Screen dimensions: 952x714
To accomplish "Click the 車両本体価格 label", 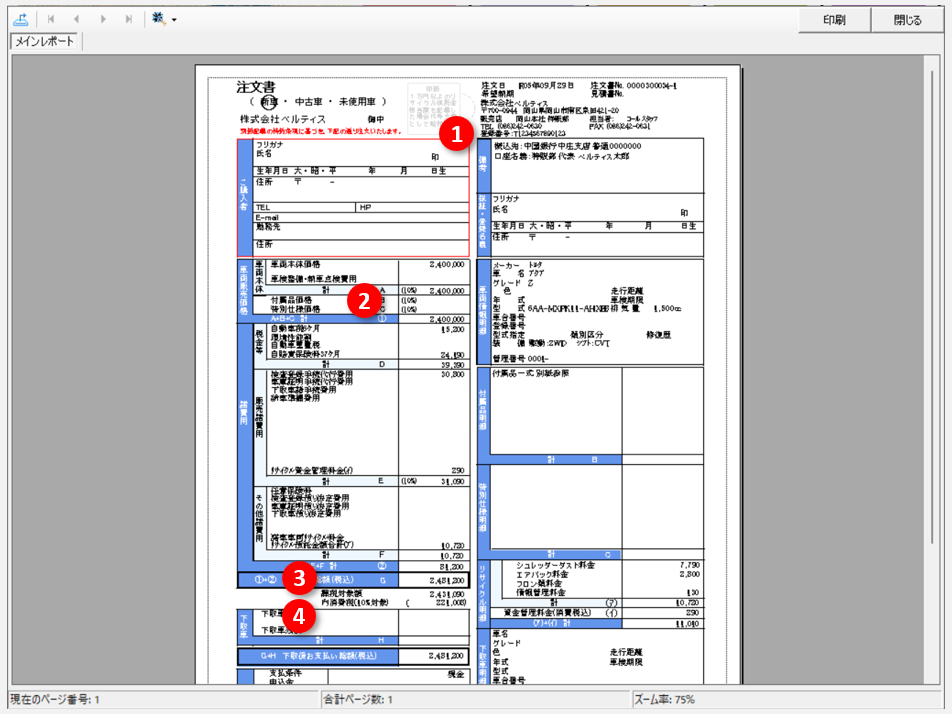I will [295, 265].
